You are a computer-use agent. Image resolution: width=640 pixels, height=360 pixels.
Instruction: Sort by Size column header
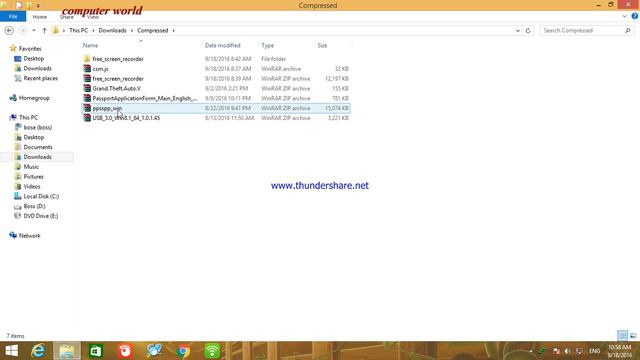click(322, 45)
